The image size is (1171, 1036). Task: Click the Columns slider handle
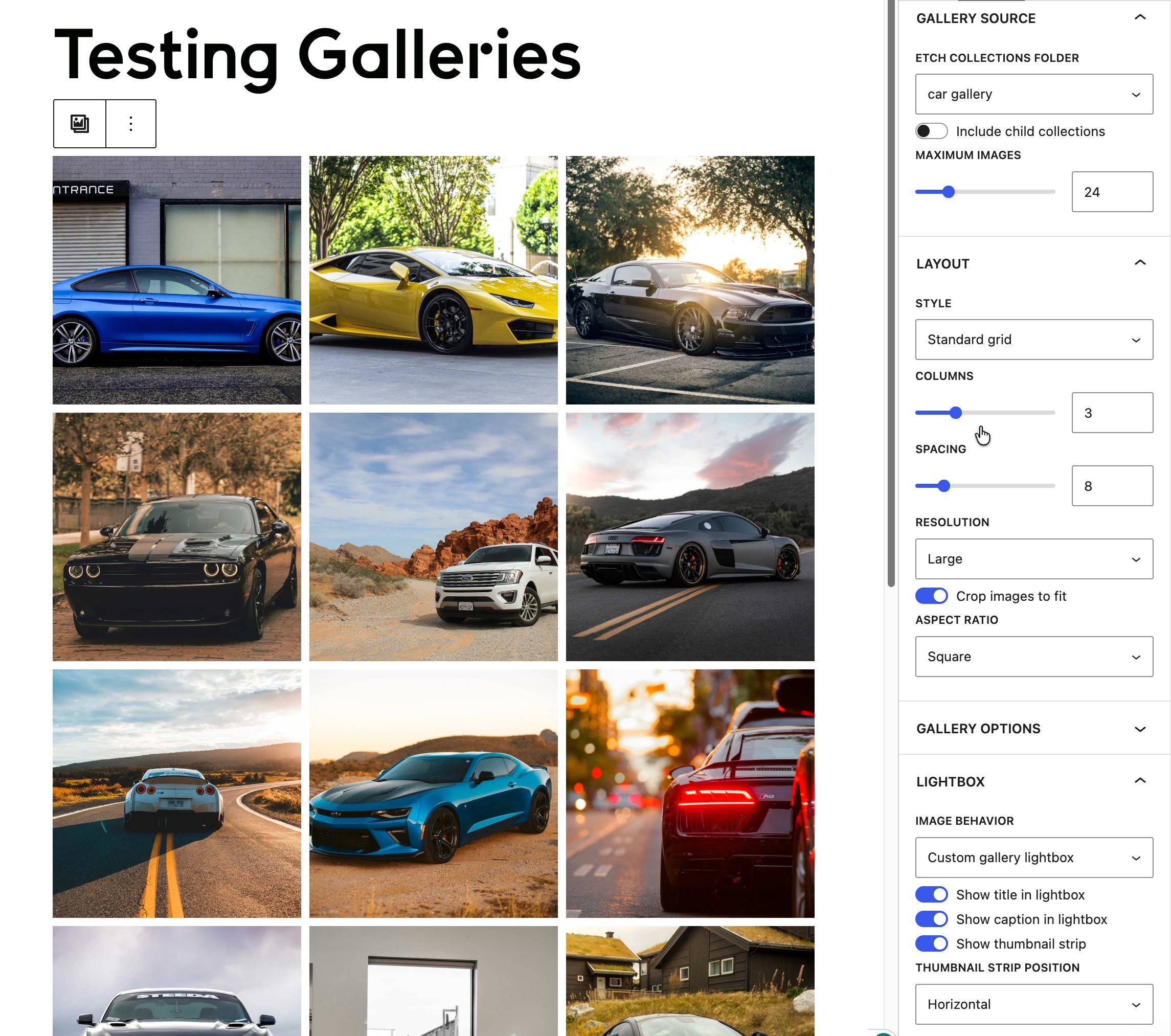(x=956, y=413)
